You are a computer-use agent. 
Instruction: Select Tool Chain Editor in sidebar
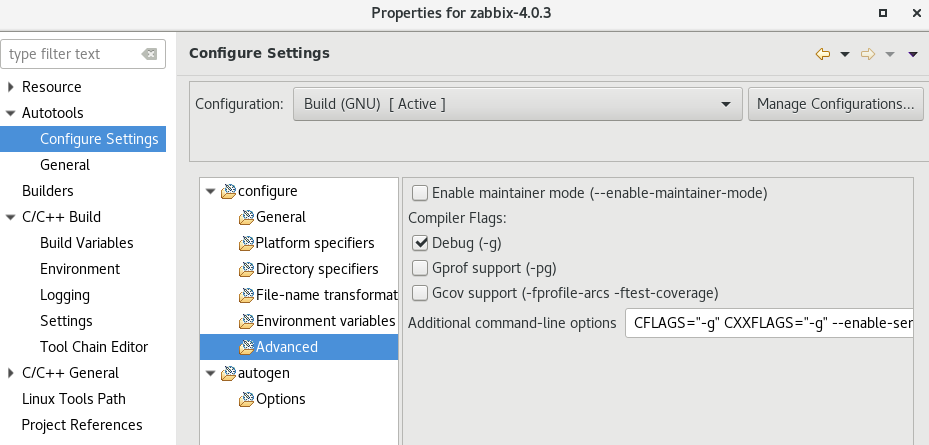93,347
